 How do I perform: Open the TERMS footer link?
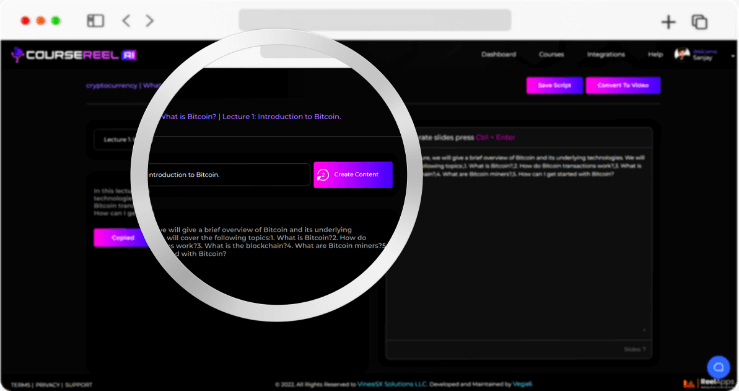20,385
